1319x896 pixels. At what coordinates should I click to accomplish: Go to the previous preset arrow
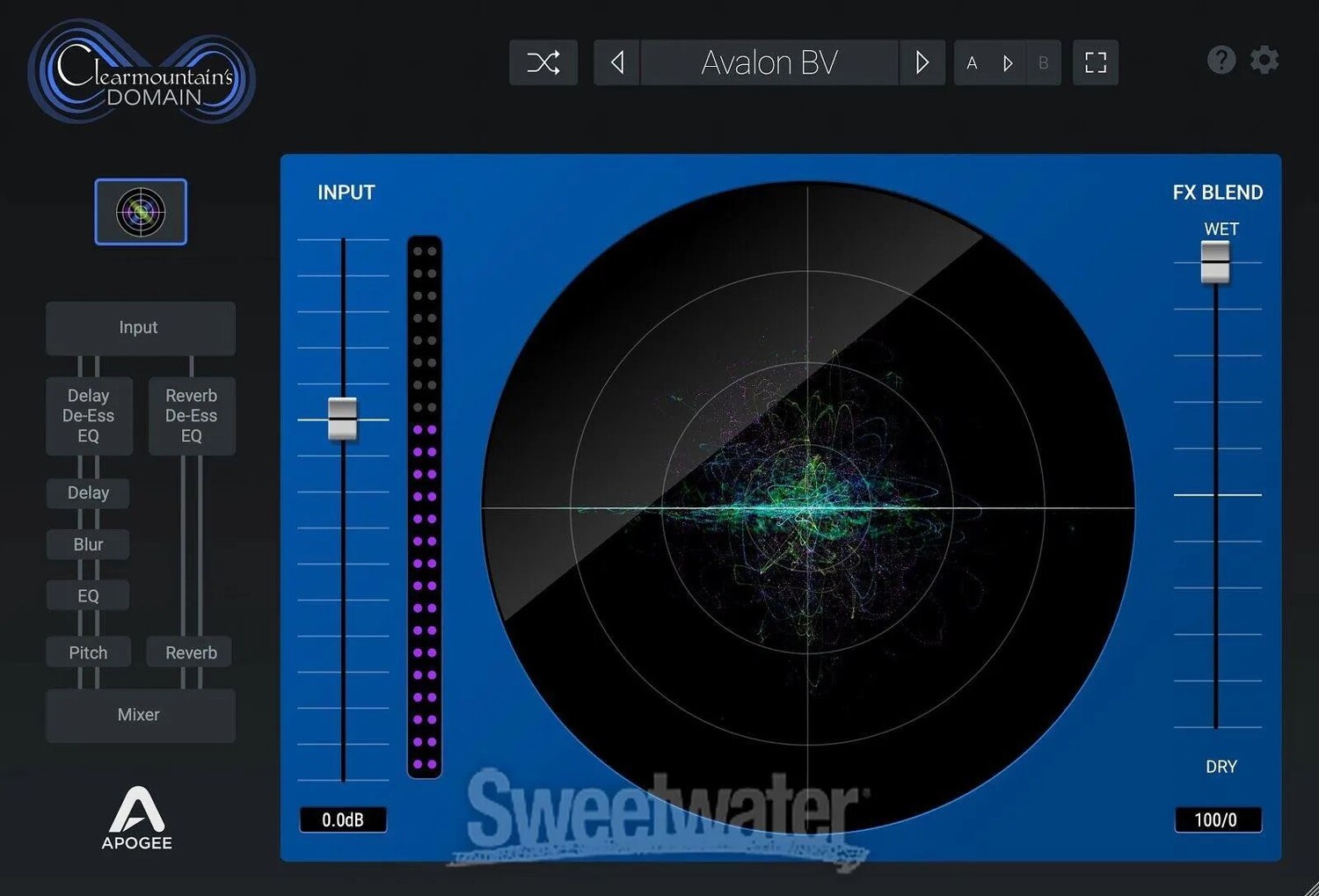click(617, 62)
